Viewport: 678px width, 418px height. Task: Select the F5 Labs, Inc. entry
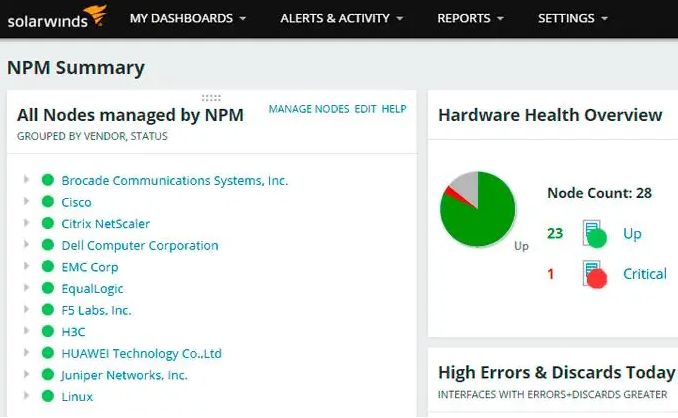pyautogui.click(x=96, y=310)
